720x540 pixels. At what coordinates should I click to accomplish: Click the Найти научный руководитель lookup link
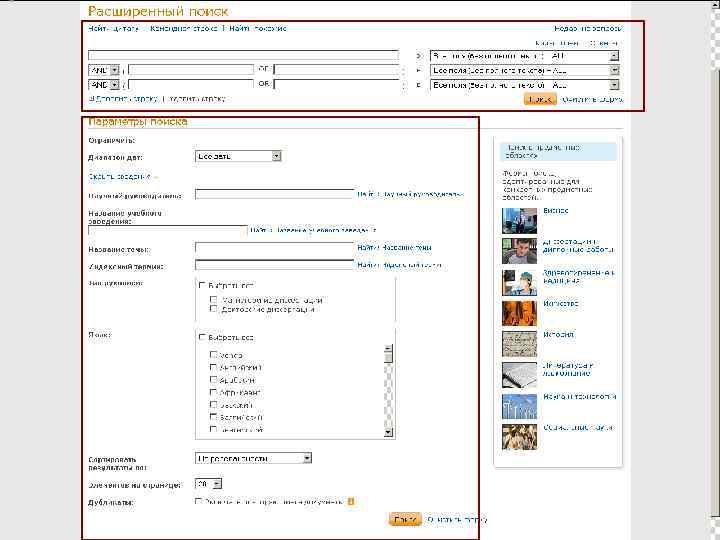[x=411, y=195]
